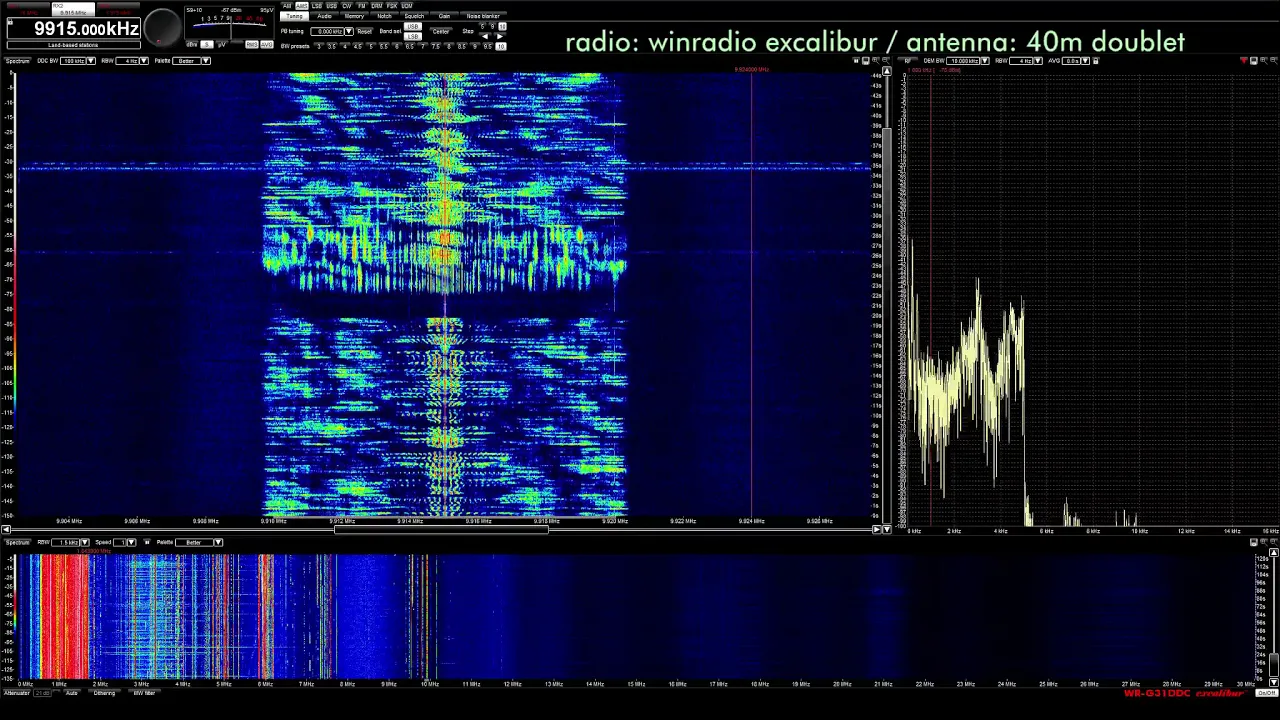The image size is (1280, 720).
Task: Select AMS demodulation mode
Action: point(302,5)
